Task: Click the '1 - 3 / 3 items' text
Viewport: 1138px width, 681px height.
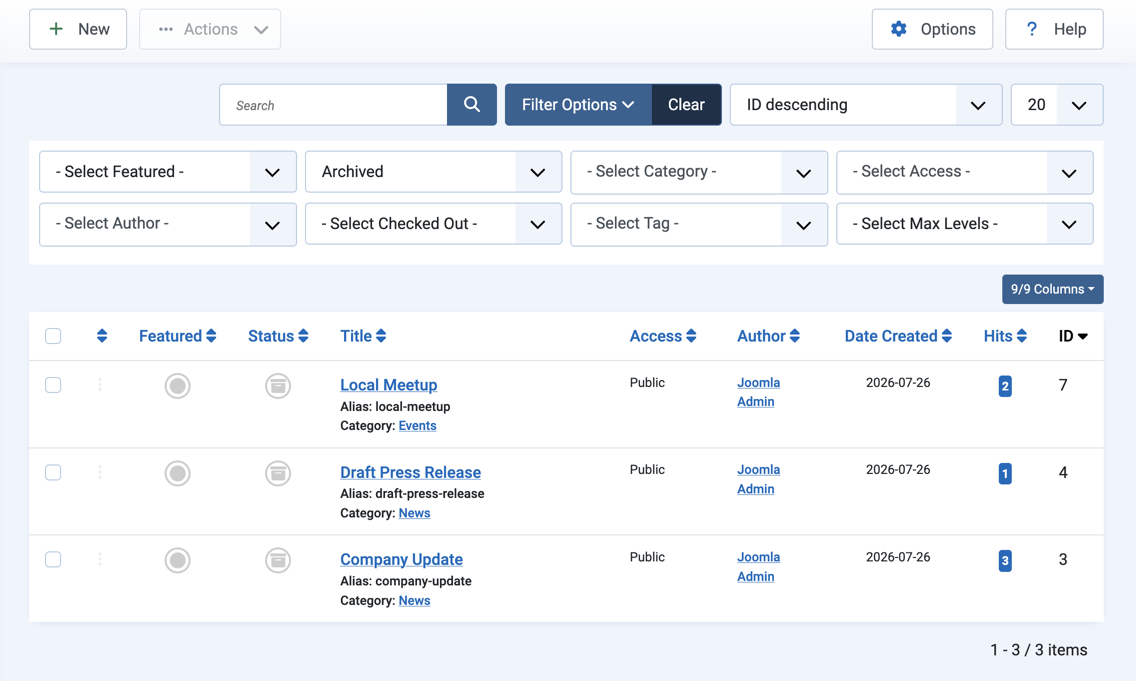Action: [1039, 650]
